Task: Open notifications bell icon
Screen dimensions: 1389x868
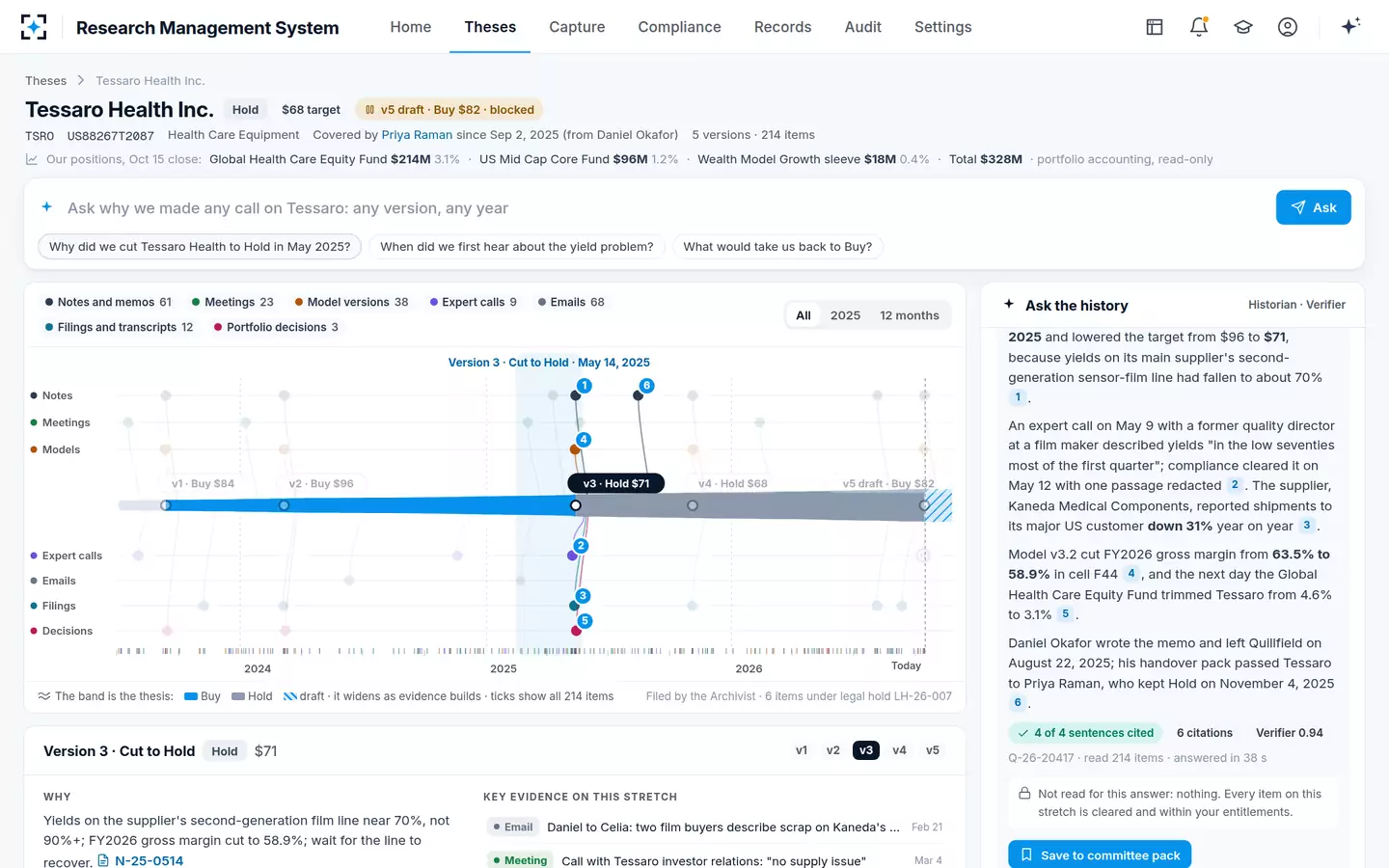Action: point(1199,27)
